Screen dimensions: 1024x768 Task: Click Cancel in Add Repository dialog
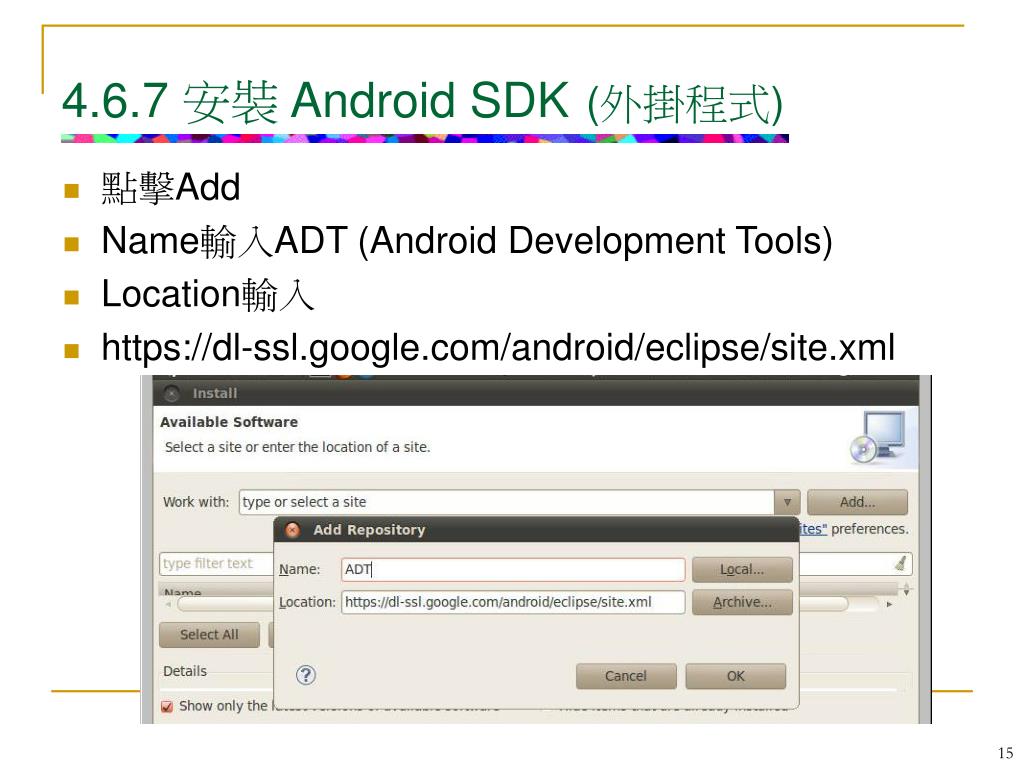click(x=626, y=676)
